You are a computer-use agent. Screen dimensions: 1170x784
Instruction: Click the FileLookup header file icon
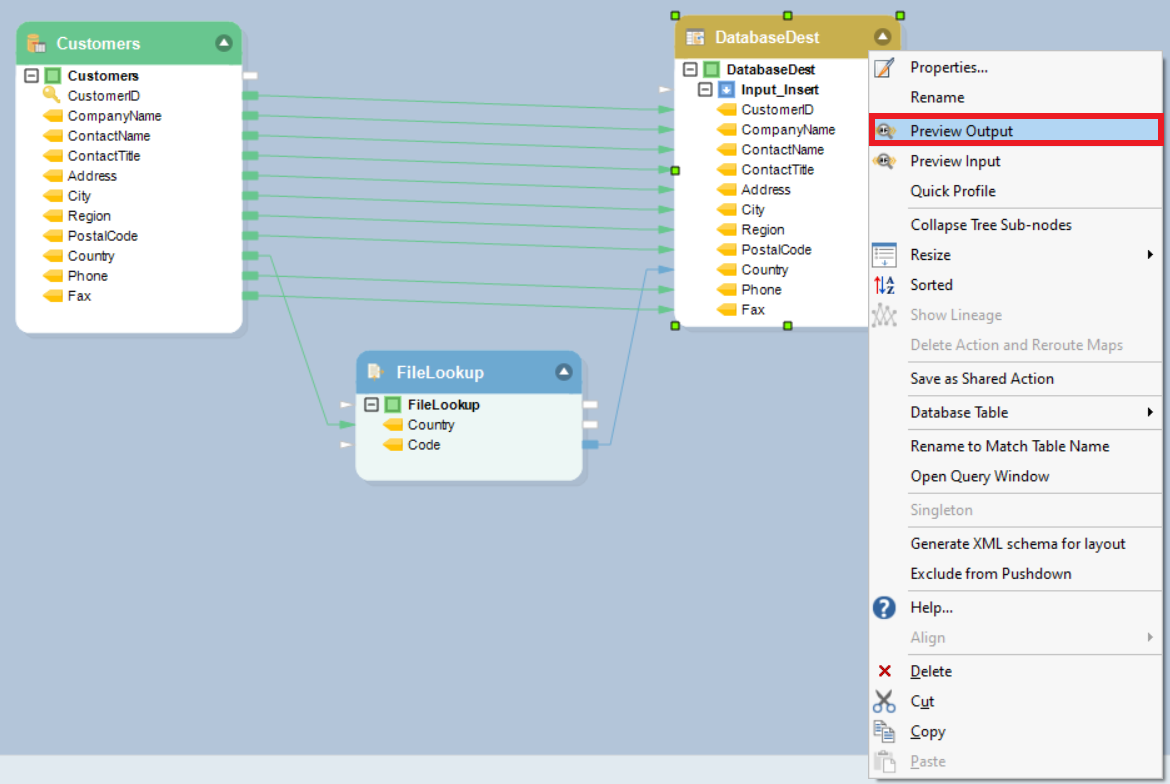pos(375,372)
